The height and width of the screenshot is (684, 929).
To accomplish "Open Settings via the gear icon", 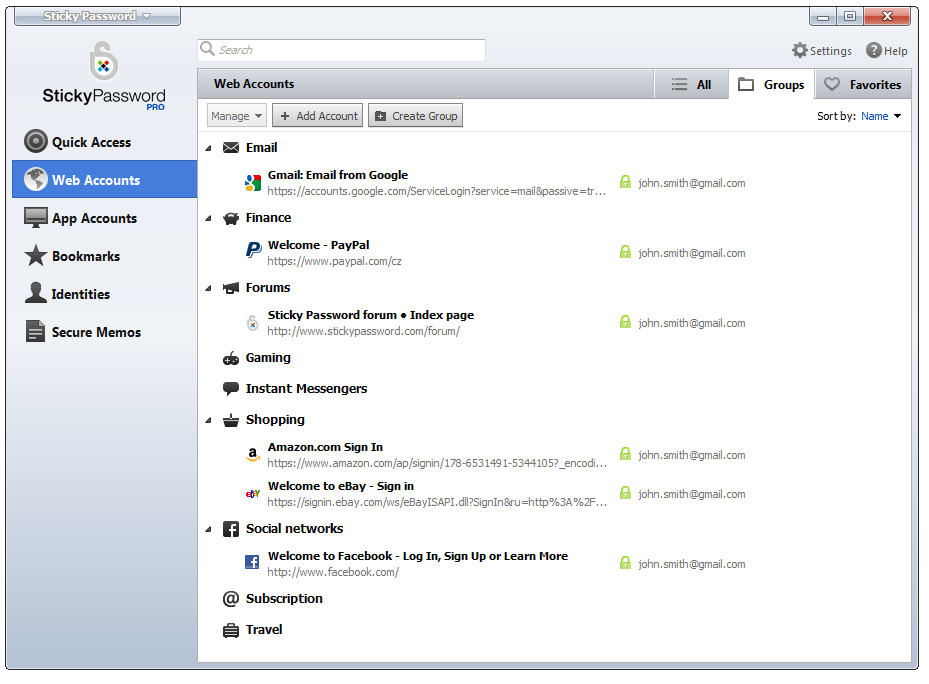I will (x=800, y=51).
